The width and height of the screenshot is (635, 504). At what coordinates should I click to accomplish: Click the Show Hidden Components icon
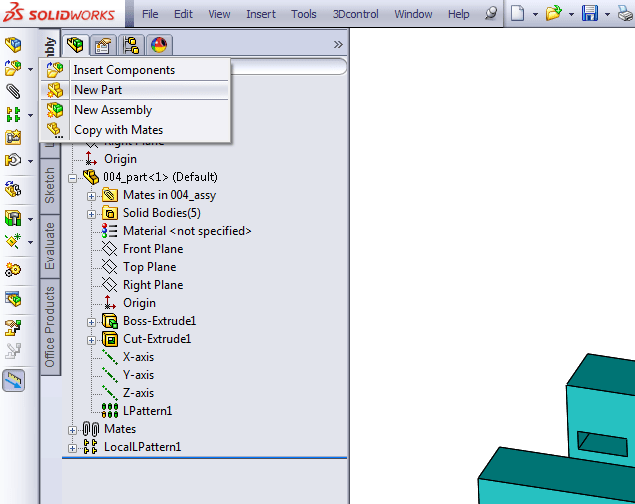coord(13,189)
